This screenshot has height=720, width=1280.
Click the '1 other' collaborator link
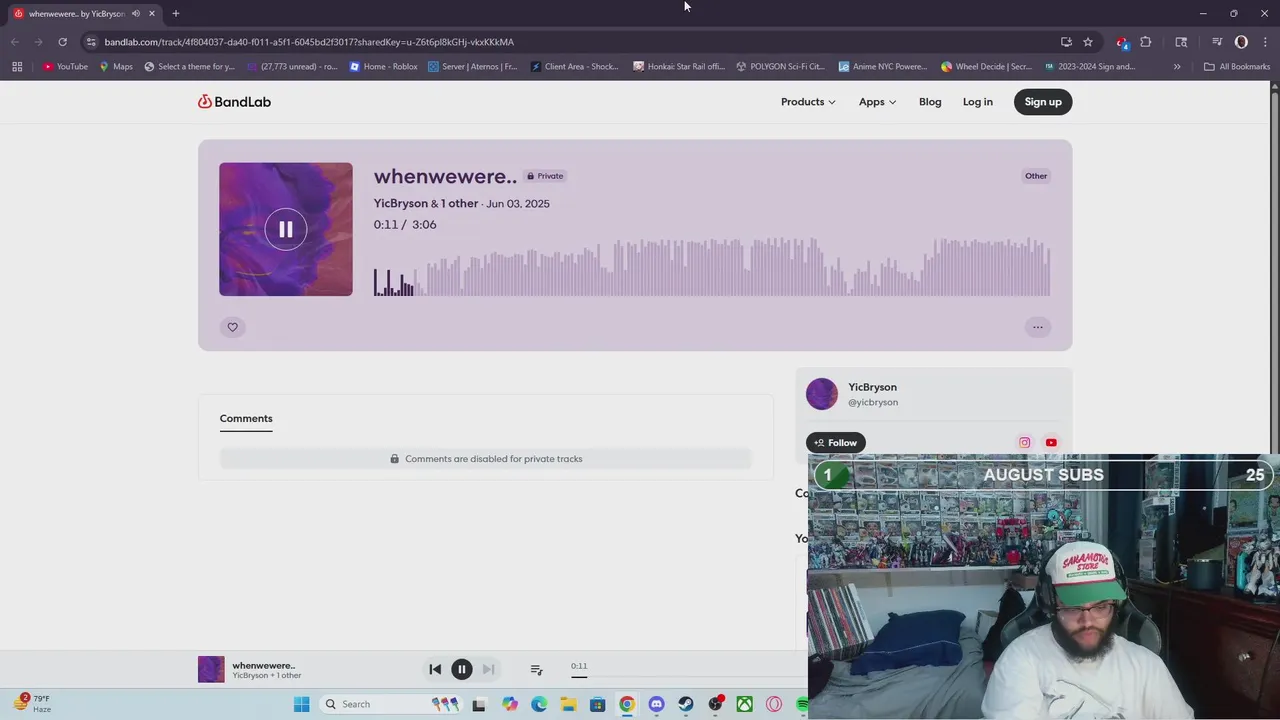460,203
